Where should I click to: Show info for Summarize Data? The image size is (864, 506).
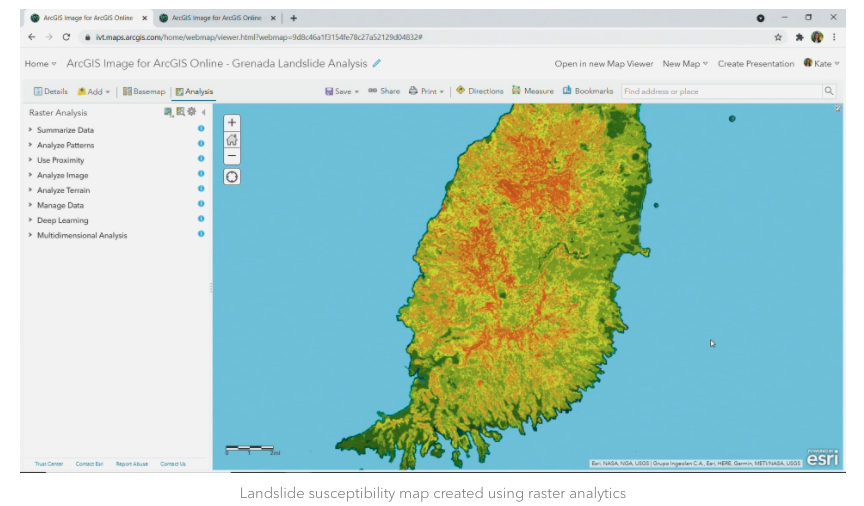point(201,128)
